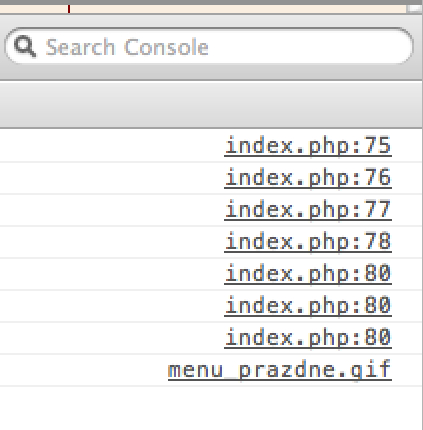The image size is (423, 430).
Task: Open the index.php:75 source link
Action: tap(308, 146)
